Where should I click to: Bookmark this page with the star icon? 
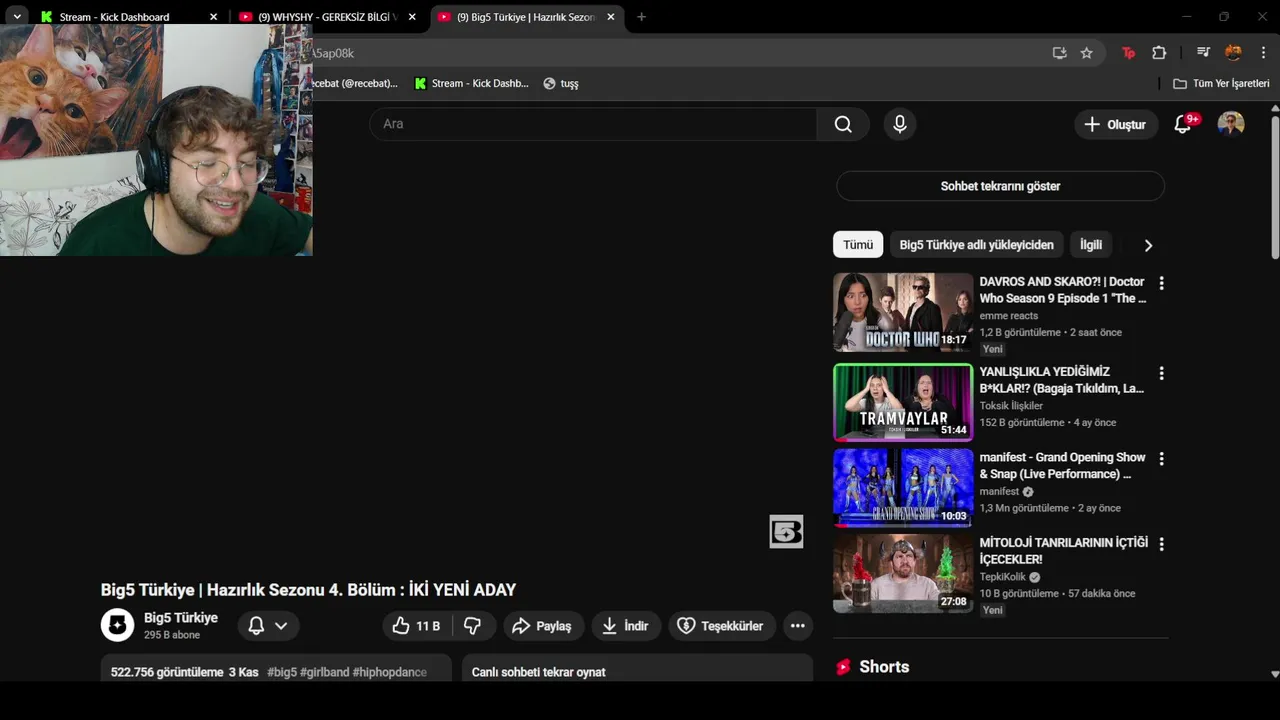pos(1087,53)
